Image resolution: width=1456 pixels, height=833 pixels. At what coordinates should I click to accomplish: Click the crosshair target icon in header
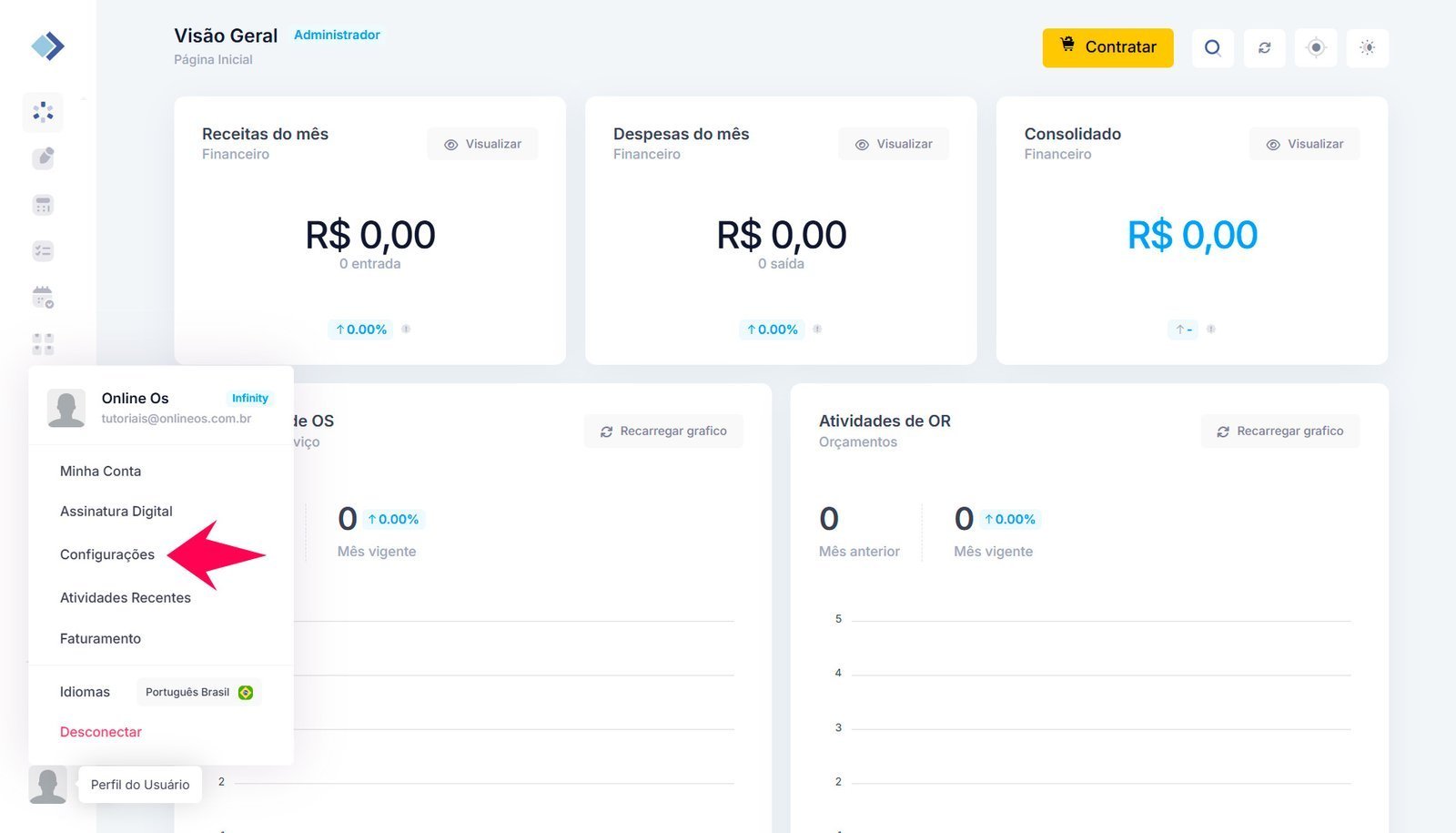coord(1316,48)
